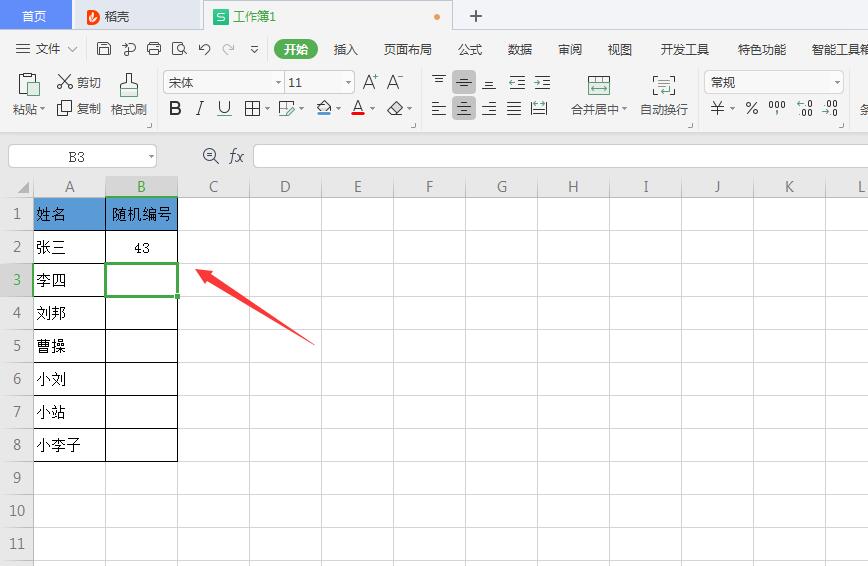This screenshot has height=566, width=868.
Task: Align text right
Action: pyautogui.click(x=489, y=108)
